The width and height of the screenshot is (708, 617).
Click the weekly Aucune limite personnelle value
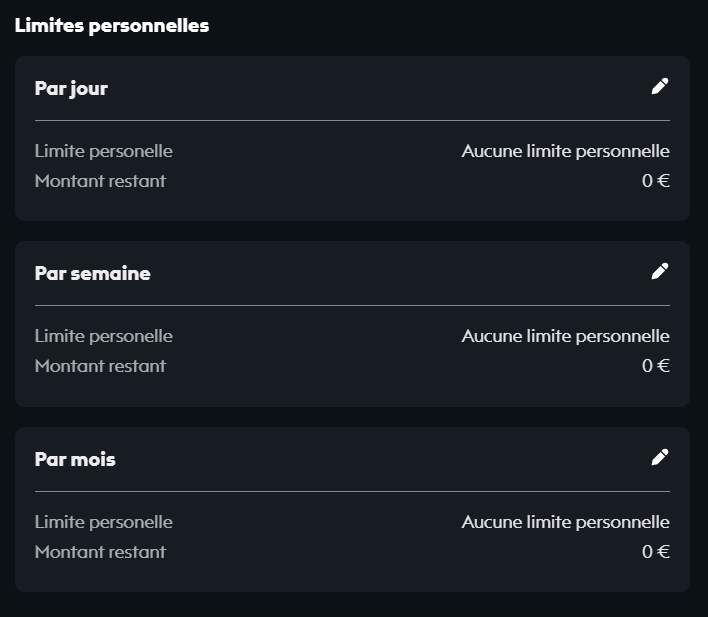point(565,336)
